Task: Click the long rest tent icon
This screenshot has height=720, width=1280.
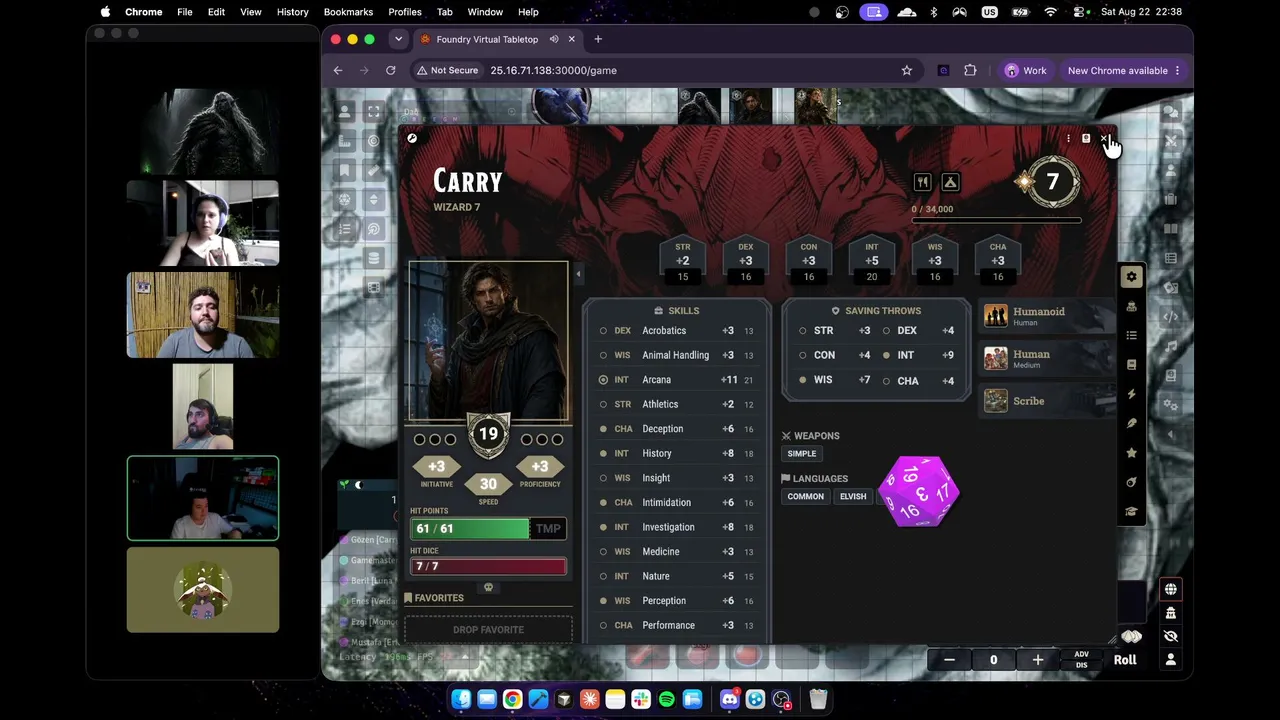Action: click(950, 183)
